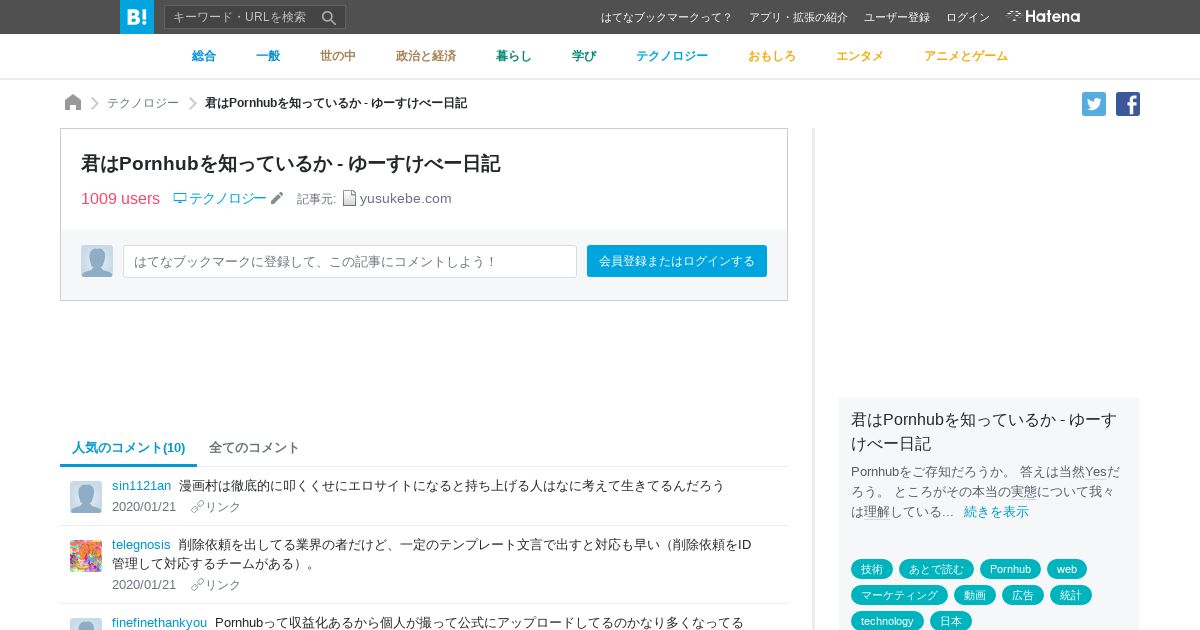Open user finefinethankyou profile link

coord(159,622)
